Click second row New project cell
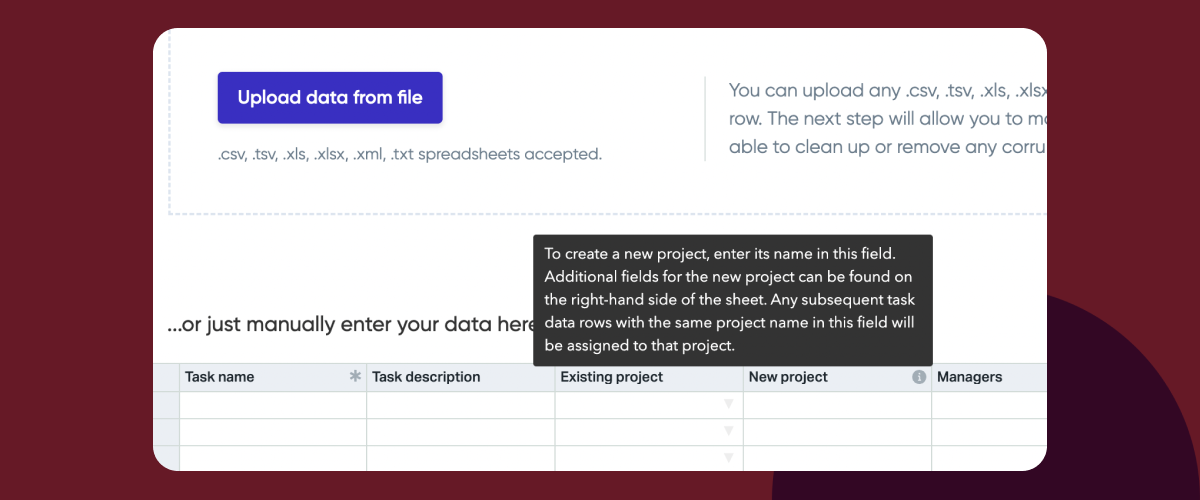The image size is (1200, 500). pyautogui.click(x=837, y=432)
